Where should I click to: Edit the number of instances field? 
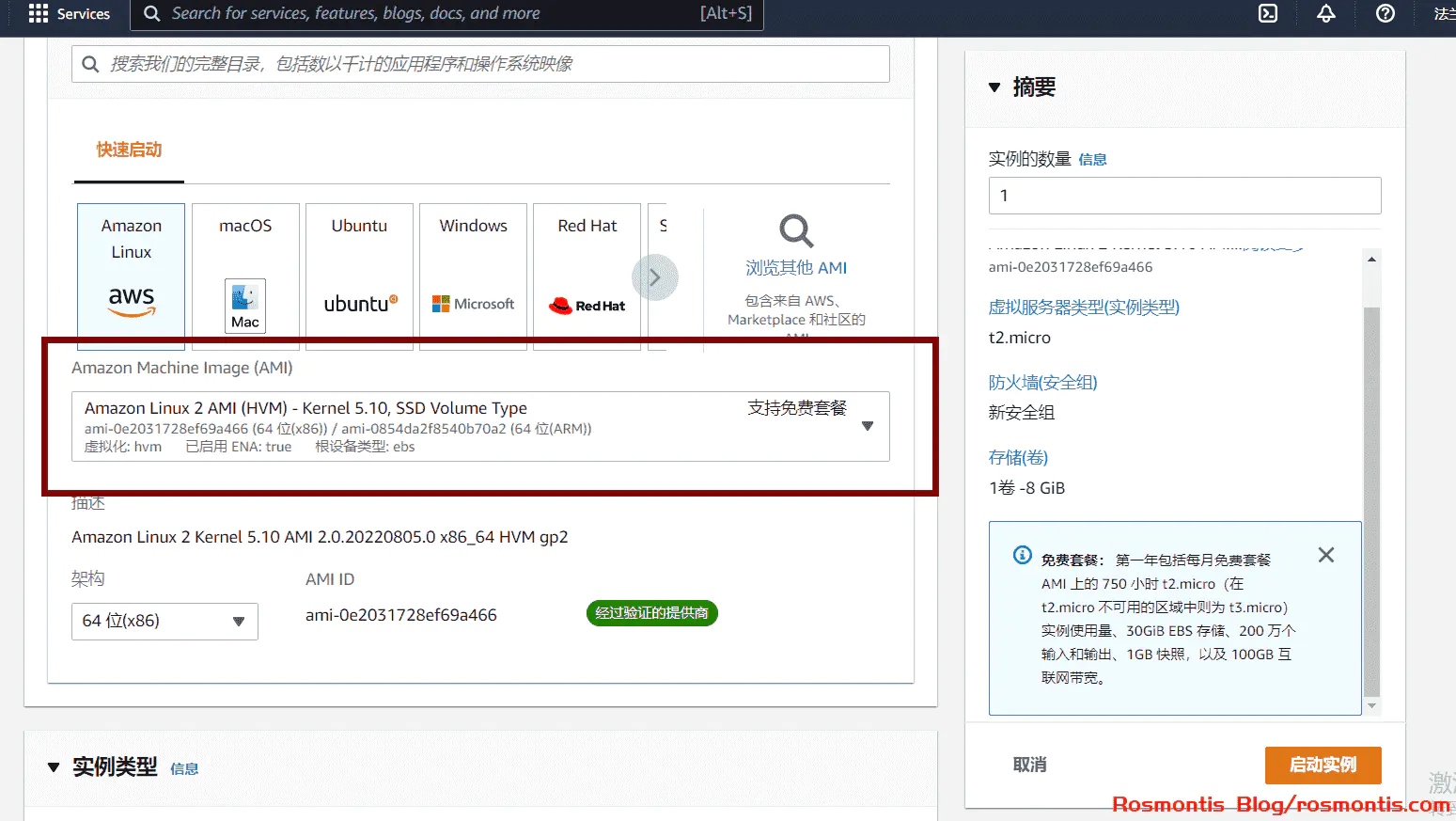point(1184,196)
